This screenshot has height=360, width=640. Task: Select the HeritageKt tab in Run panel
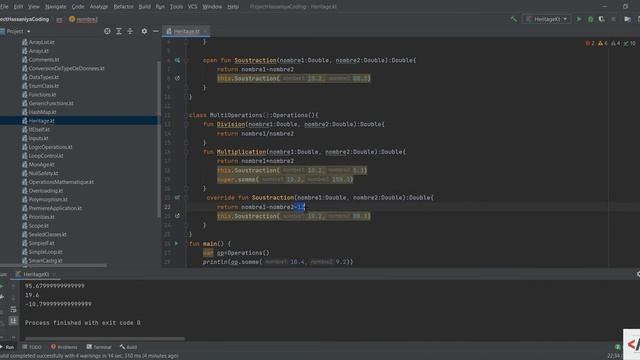36,274
